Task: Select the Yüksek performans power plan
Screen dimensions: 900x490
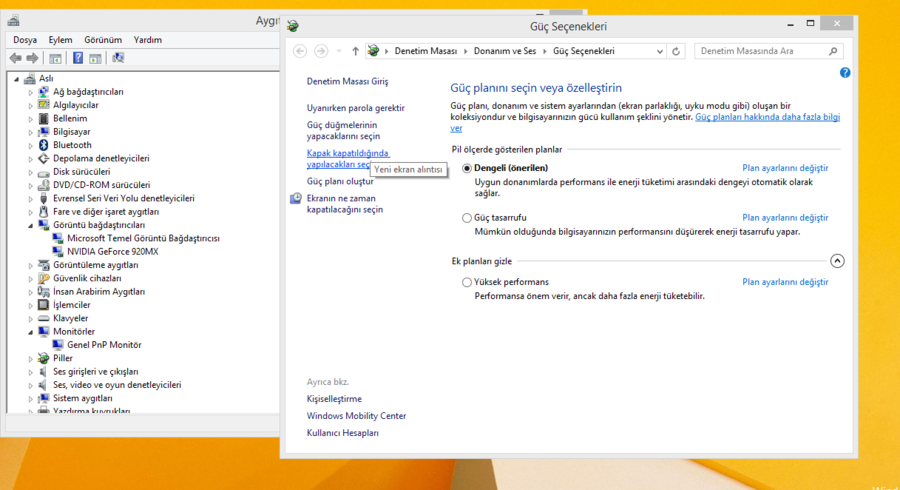Action: pyautogui.click(x=467, y=283)
